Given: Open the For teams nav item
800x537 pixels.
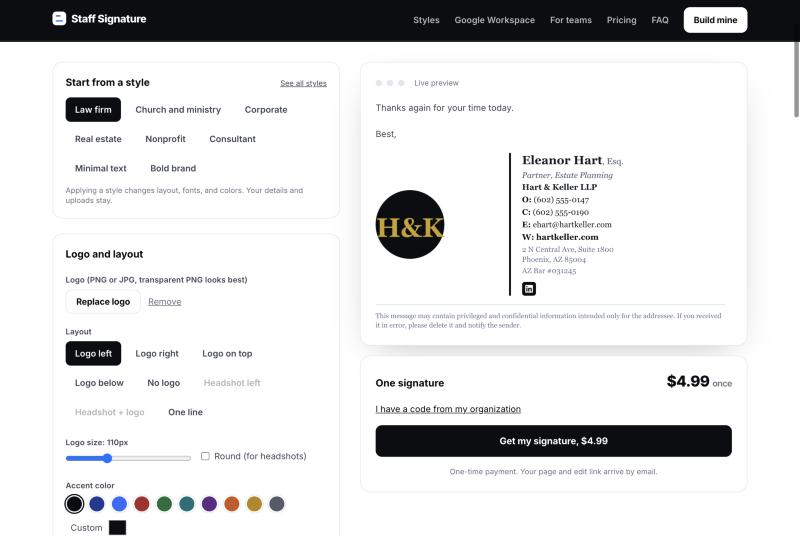Looking at the screenshot, I should coord(570,20).
